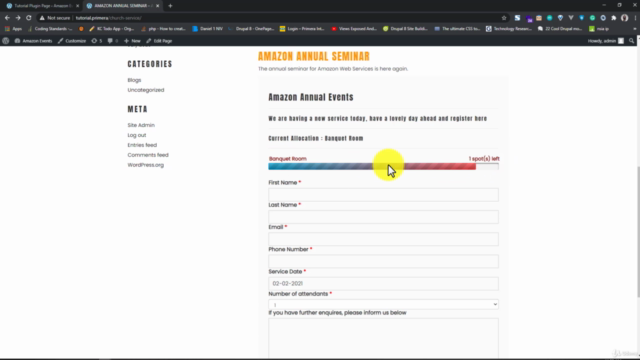Expand the Number of attendants dropdown
The height and width of the screenshot is (360, 640).
[x=383, y=304]
